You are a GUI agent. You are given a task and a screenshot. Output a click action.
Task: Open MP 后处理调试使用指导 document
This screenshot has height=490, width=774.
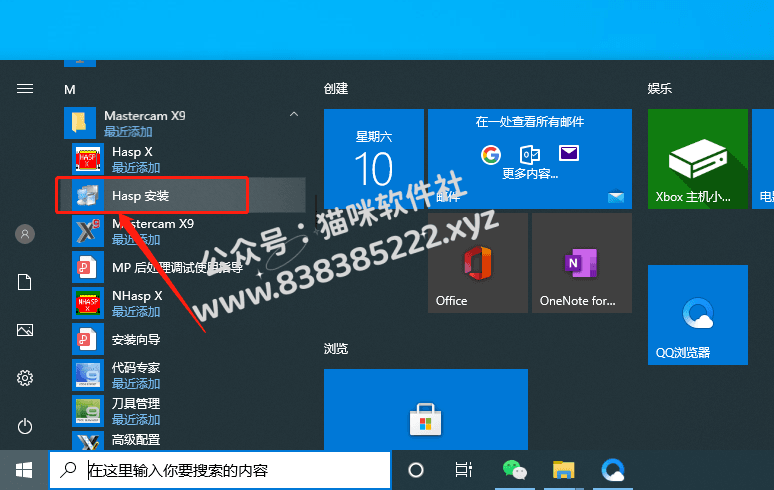pos(185,267)
